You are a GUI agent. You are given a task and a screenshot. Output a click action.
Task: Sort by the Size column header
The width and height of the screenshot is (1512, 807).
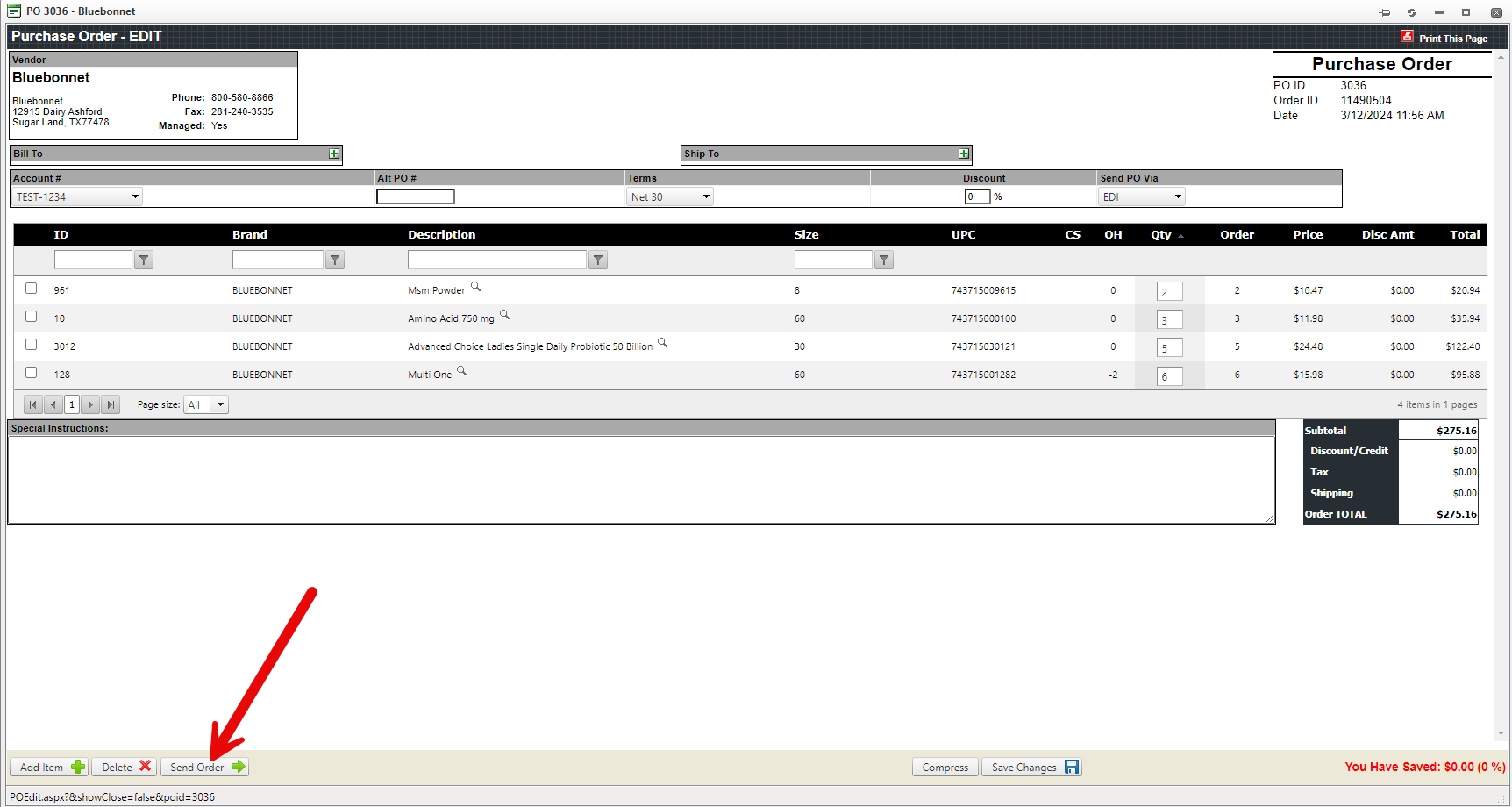click(807, 235)
